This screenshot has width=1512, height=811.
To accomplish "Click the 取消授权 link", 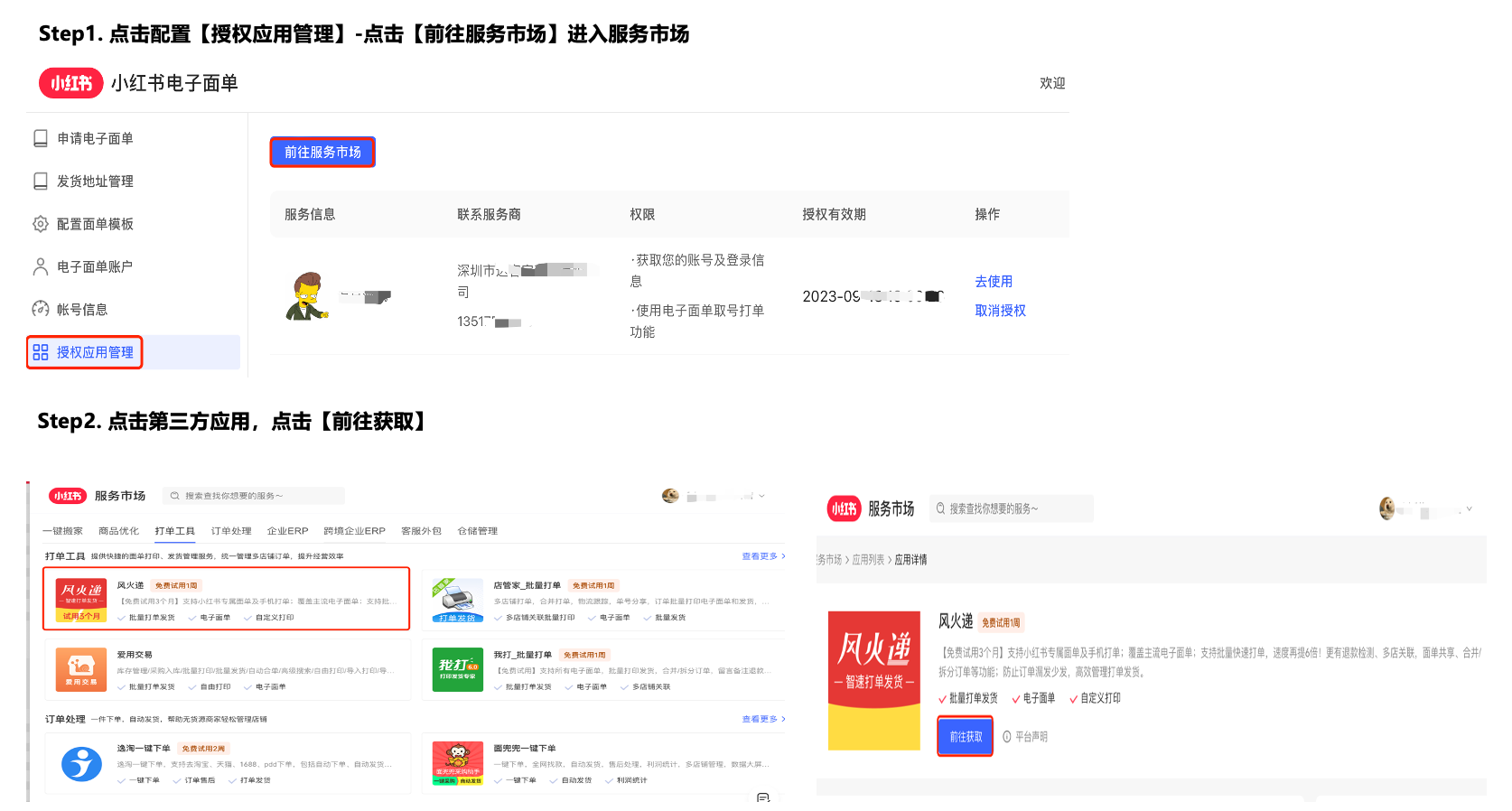I will click(1000, 311).
